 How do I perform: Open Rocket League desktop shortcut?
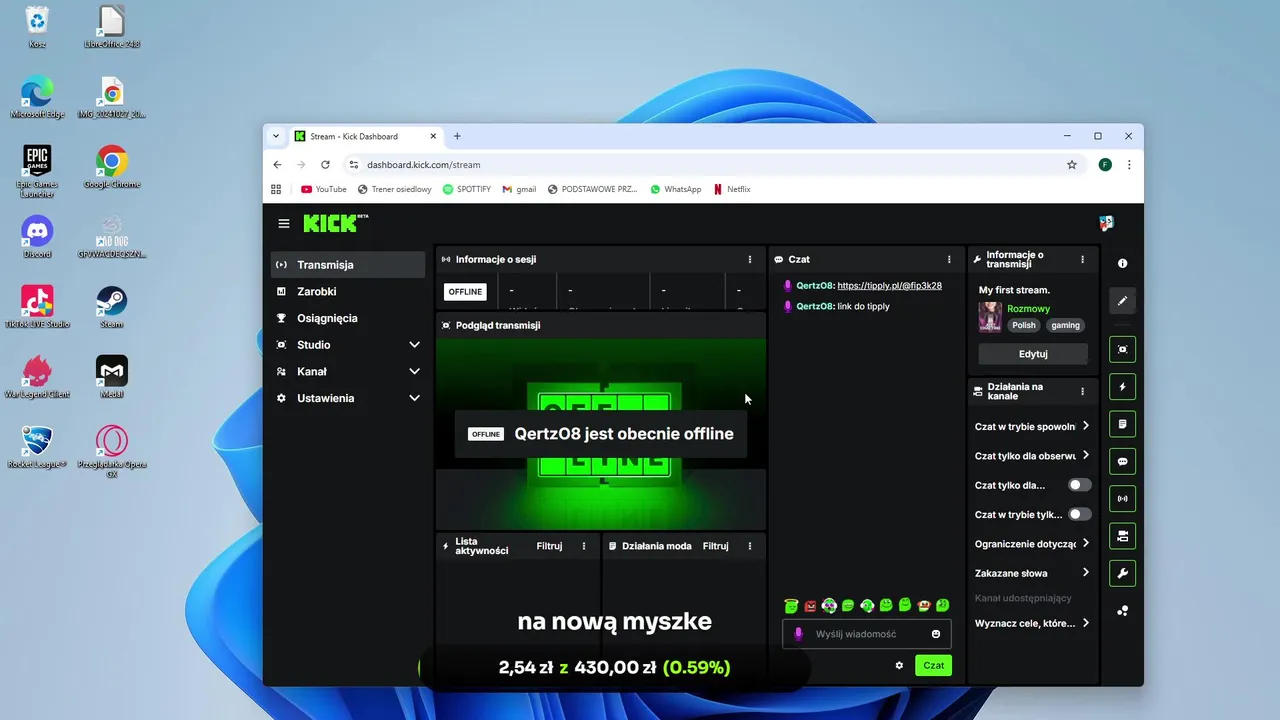(x=37, y=447)
